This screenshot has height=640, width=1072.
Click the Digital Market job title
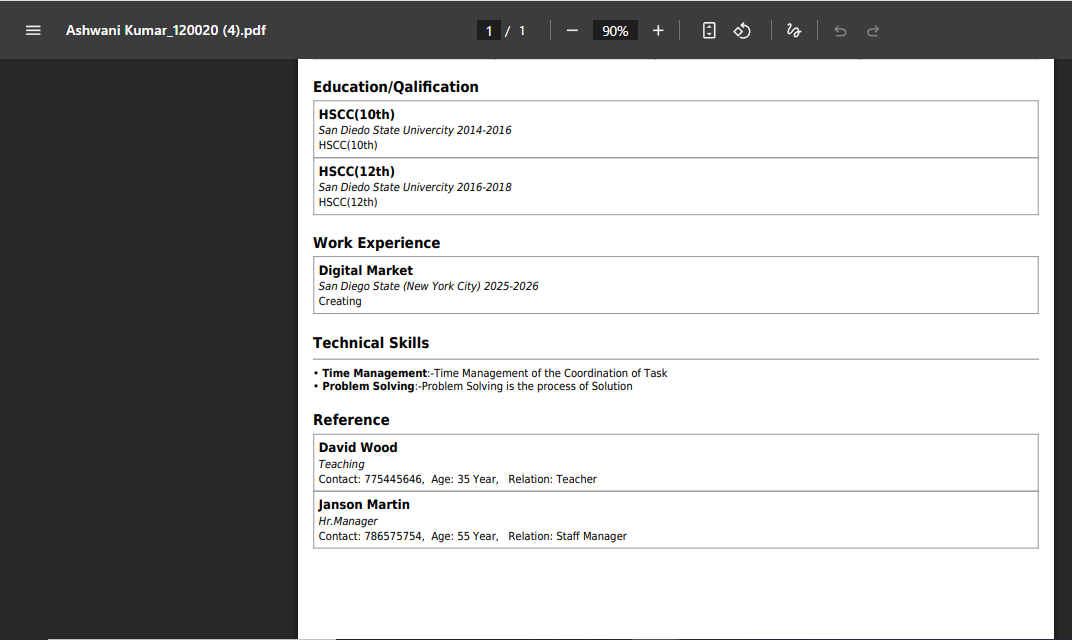tap(365, 271)
